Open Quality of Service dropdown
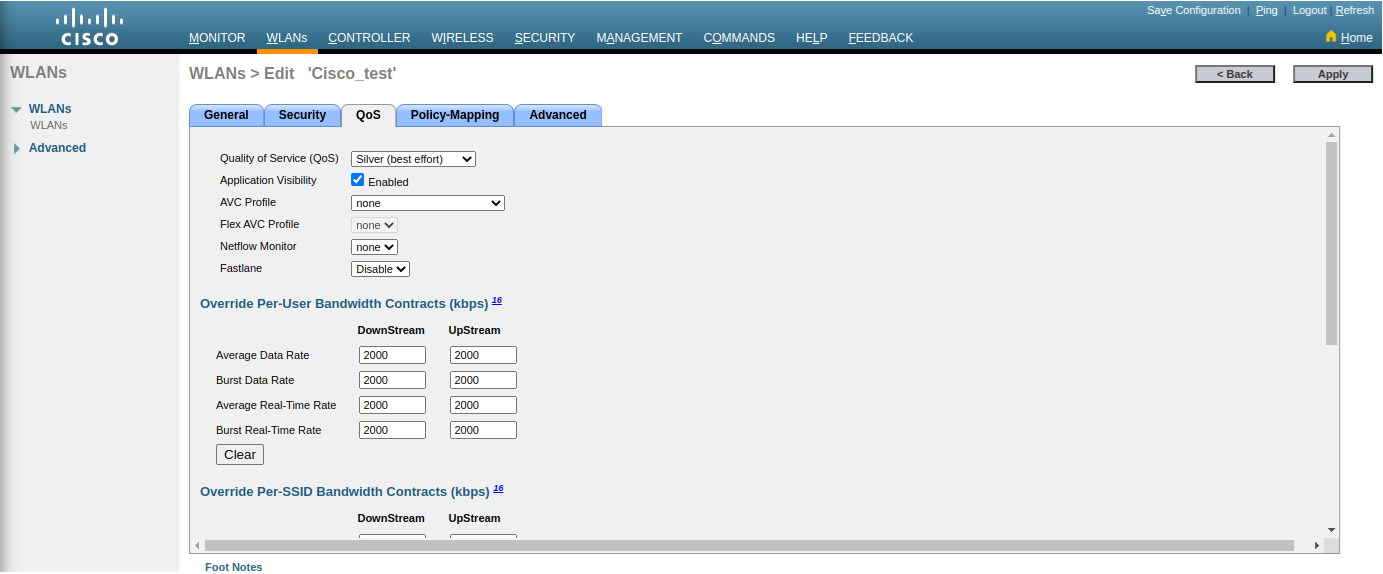This screenshot has height=574, width=1383. coord(413,159)
